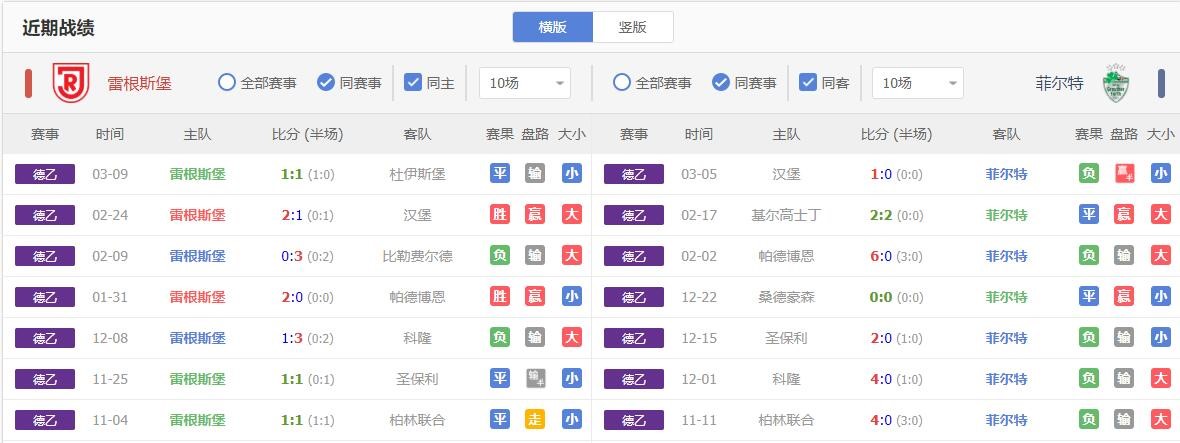This screenshot has height=443, width=1180.
Task: Open the left 10场 match count dropdown
Action: (525, 83)
